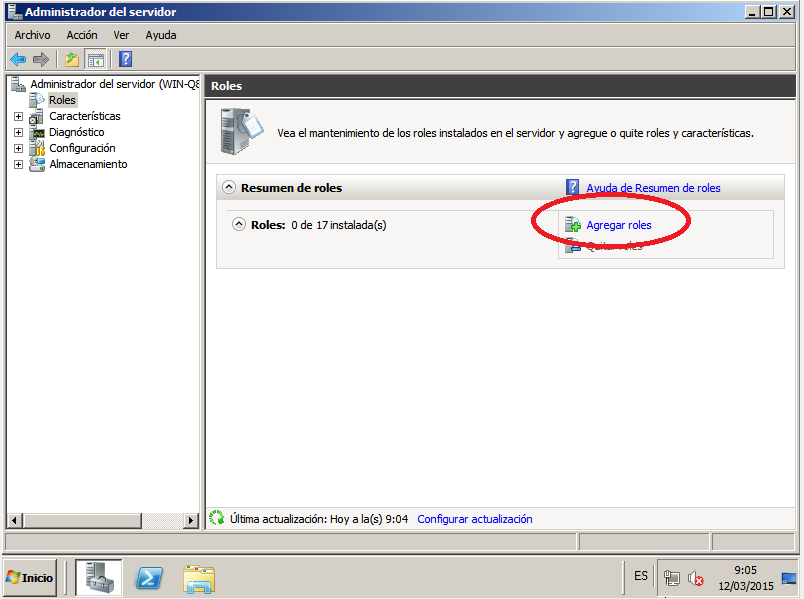The width and height of the screenshot is (804, 599).
Task: Open the Acción menu
Action: click(82, 35)
